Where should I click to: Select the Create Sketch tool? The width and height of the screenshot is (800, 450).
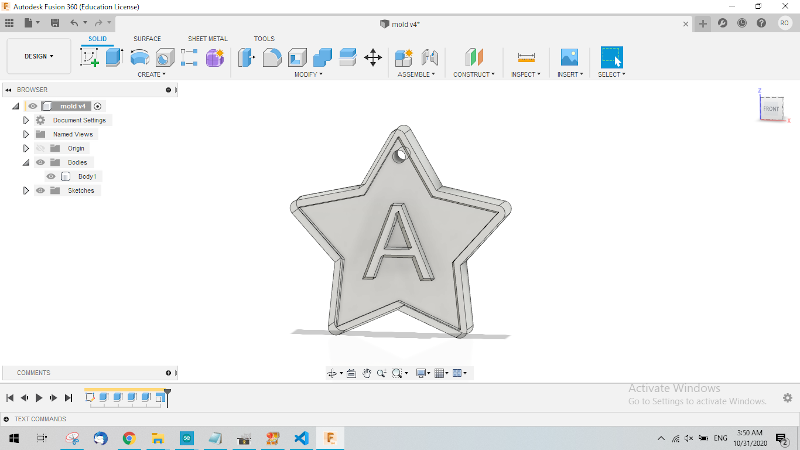[90, 57]
